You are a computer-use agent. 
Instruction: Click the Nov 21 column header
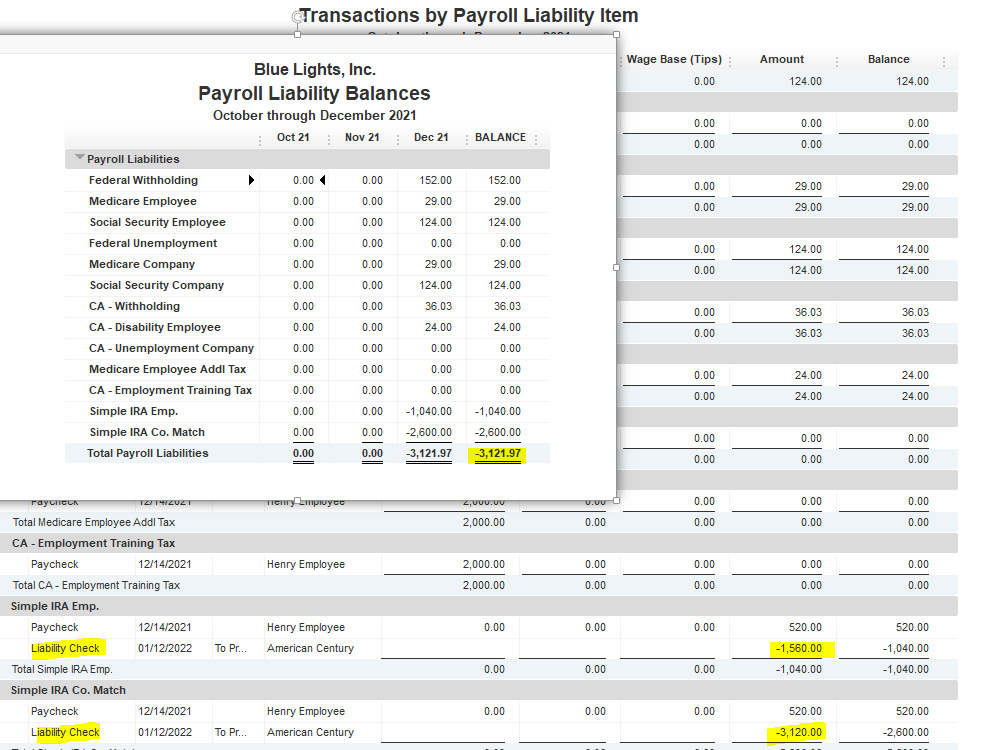point(362,137)
